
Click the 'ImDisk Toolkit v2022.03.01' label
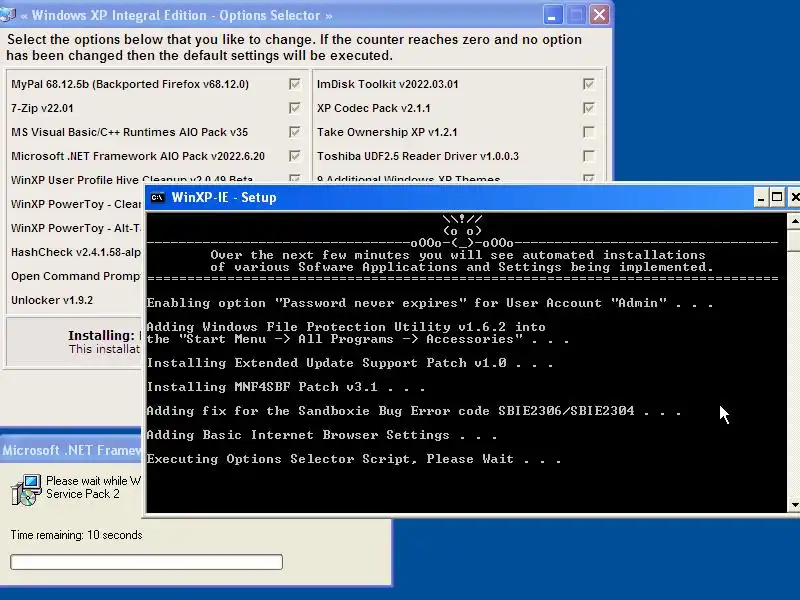click(388, 84)
